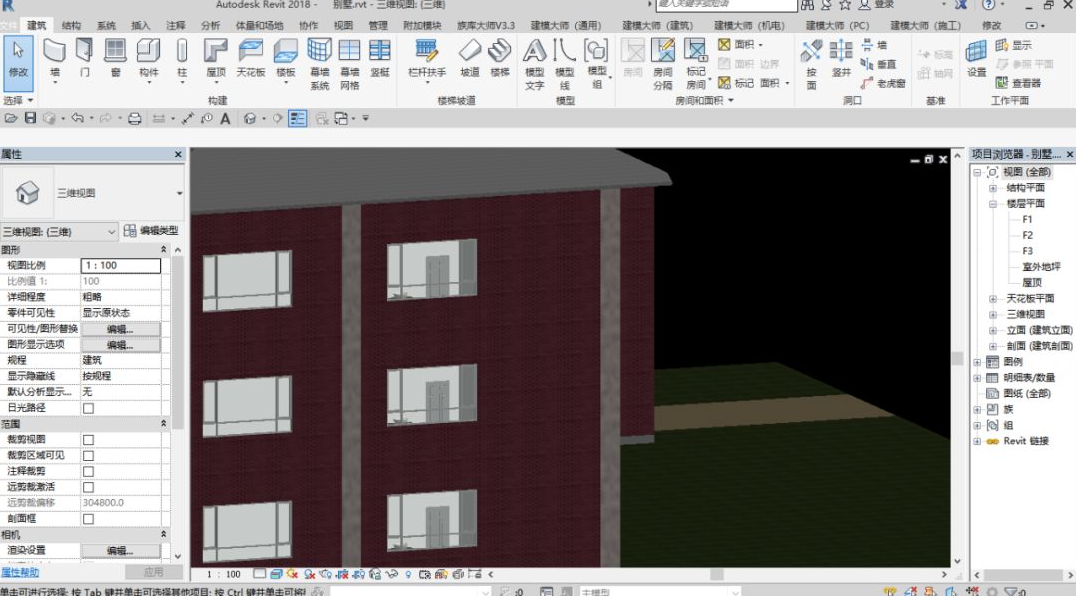
Task: Select the 墙 (Wall) tool in ribbon
Action: tap(55, 59)
